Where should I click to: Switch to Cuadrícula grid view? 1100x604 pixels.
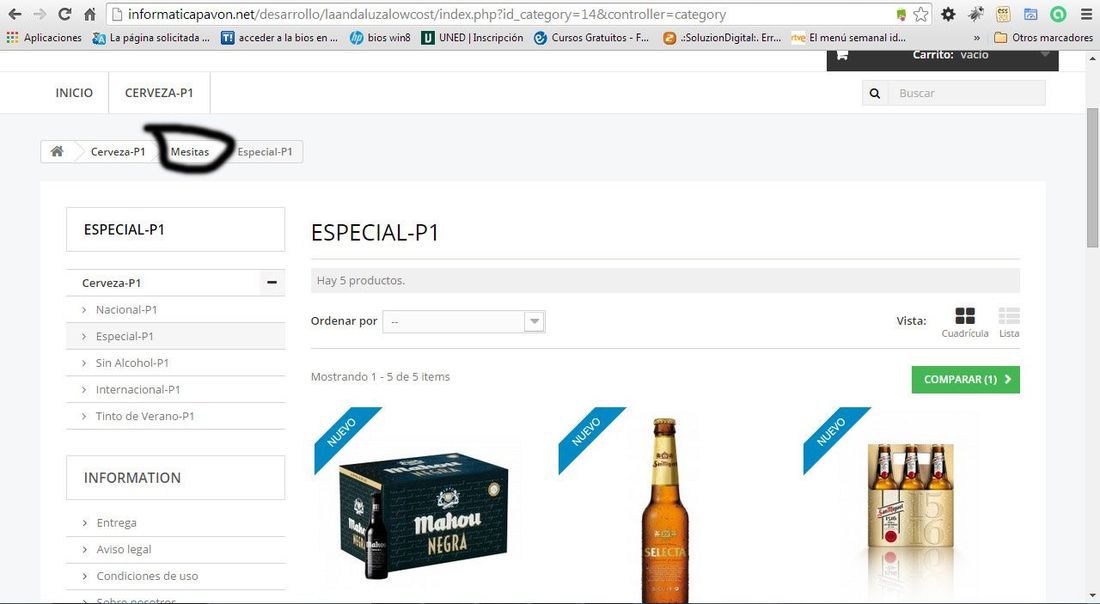[965, 322]
